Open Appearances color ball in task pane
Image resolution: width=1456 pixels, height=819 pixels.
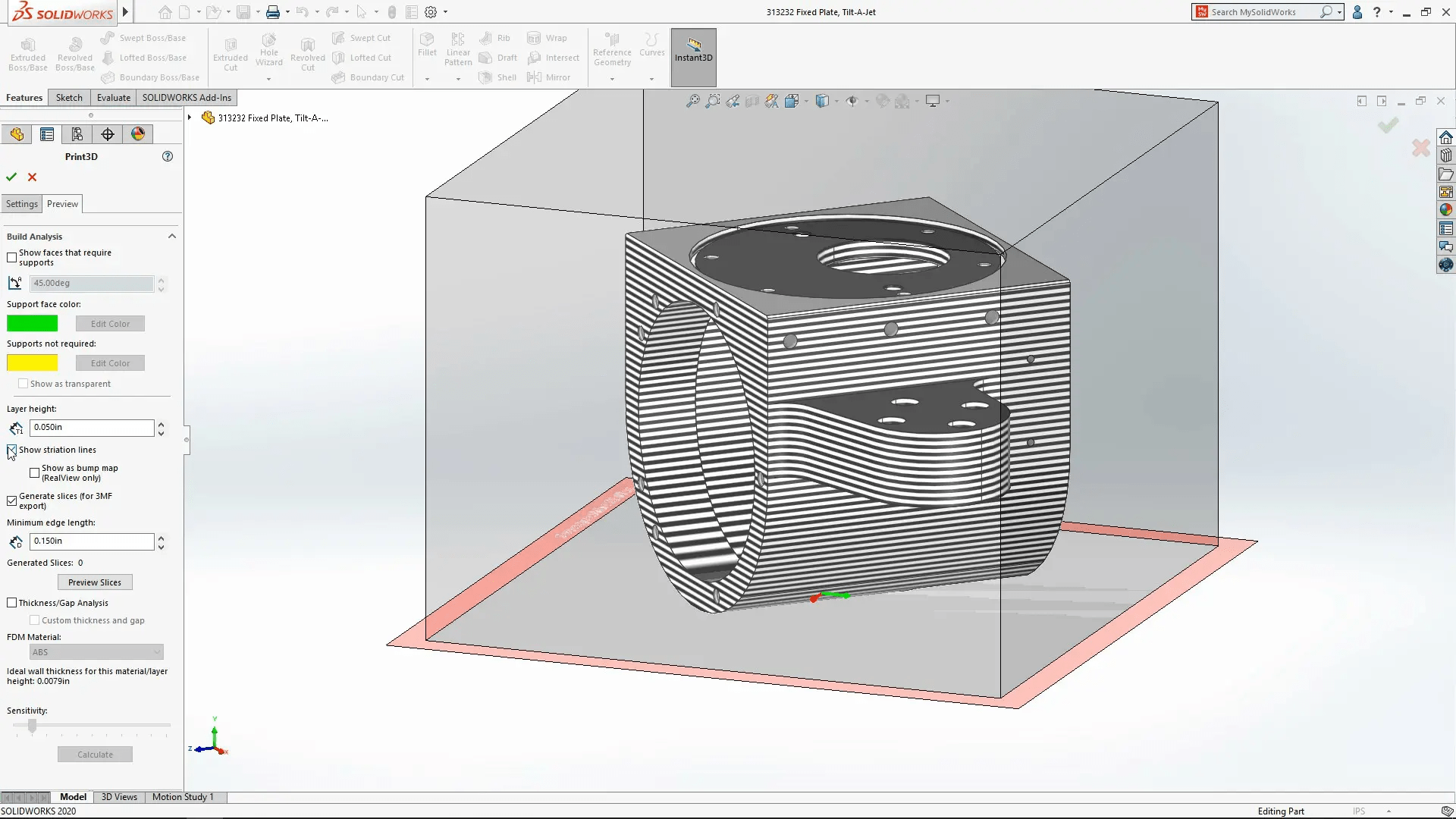(x=1446, y=210)
